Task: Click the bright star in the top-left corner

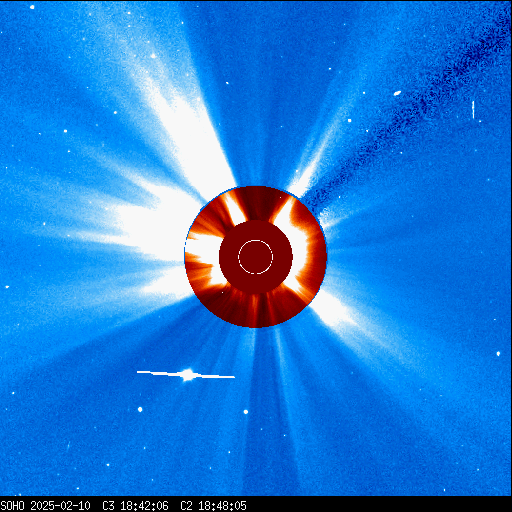Action: point(32,7)
